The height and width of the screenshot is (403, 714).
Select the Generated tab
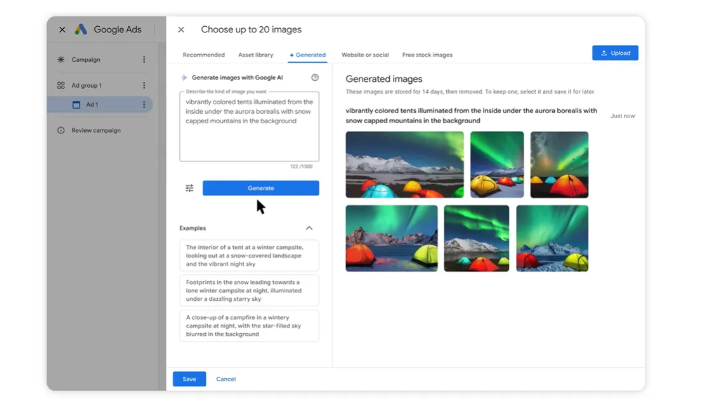click(308, 55)
